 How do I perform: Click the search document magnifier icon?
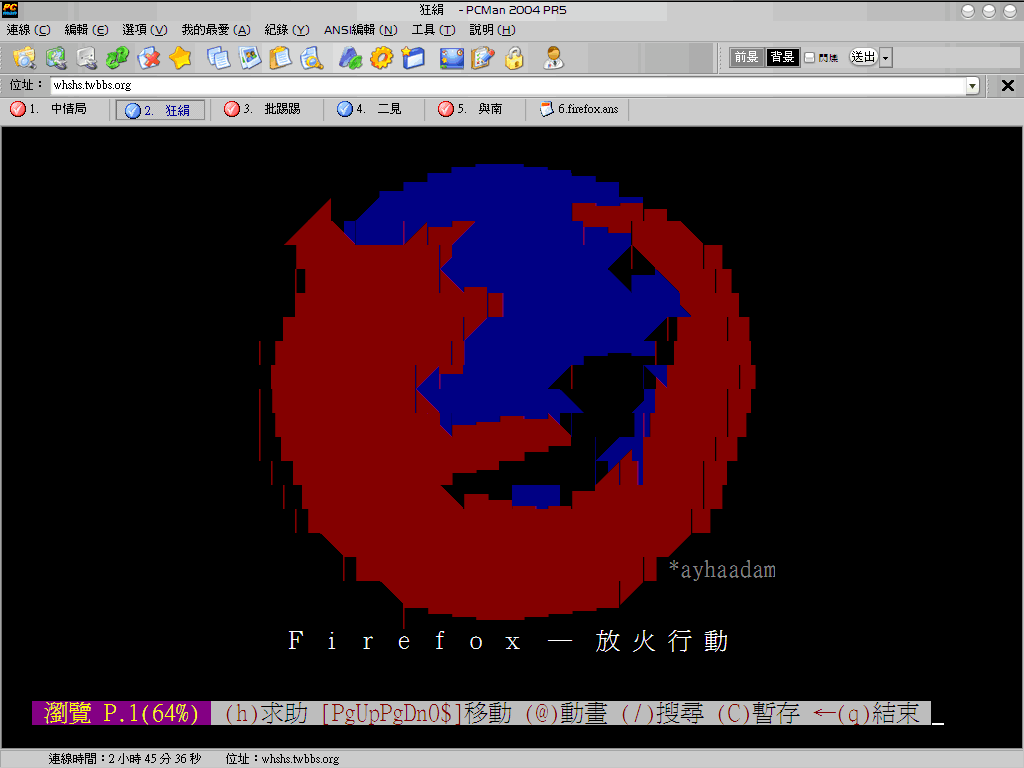click(312, 57)
